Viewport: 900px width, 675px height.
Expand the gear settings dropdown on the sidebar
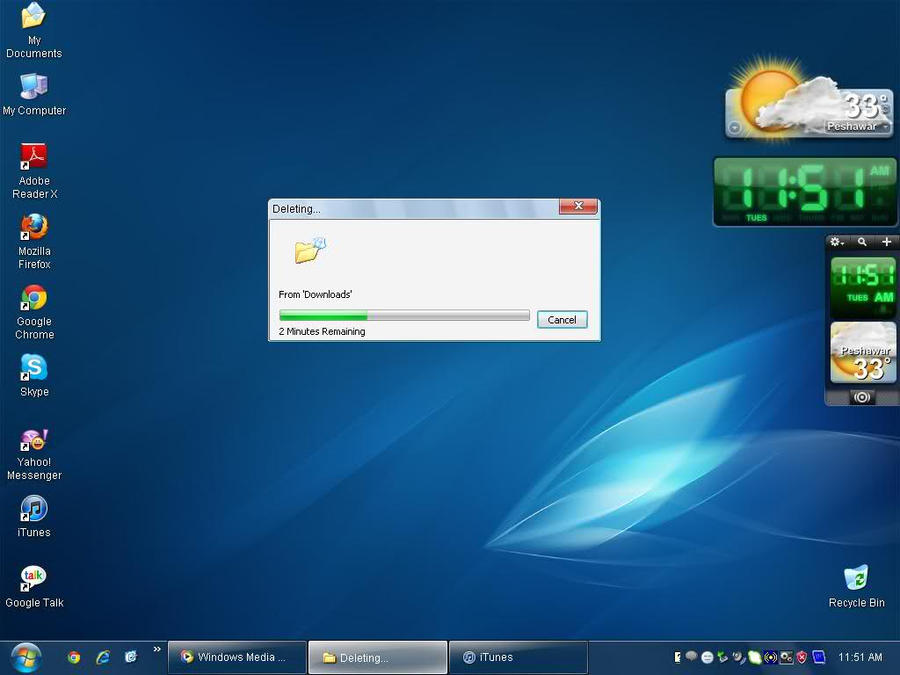(x=836, y=241)
